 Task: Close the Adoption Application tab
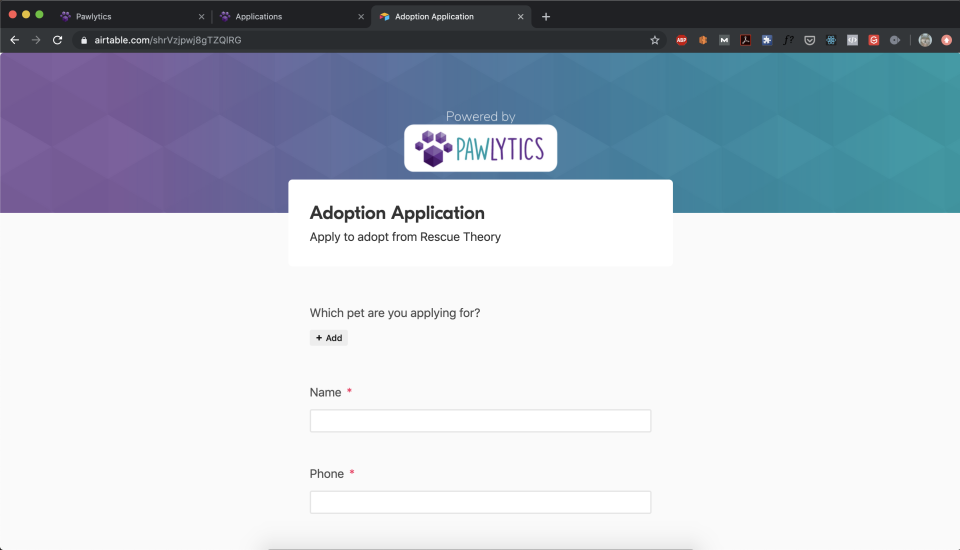(520, 17)
